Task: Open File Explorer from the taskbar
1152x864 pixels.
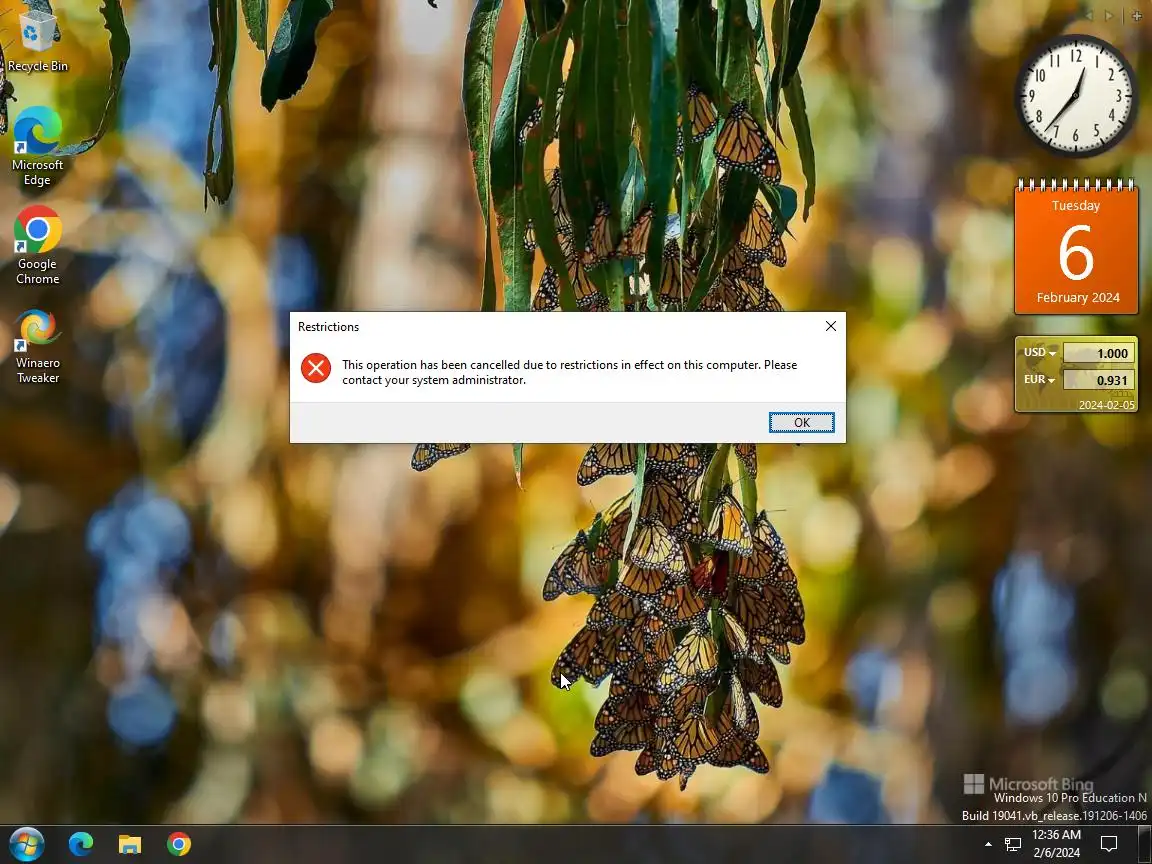Action: tap(130, 844)
